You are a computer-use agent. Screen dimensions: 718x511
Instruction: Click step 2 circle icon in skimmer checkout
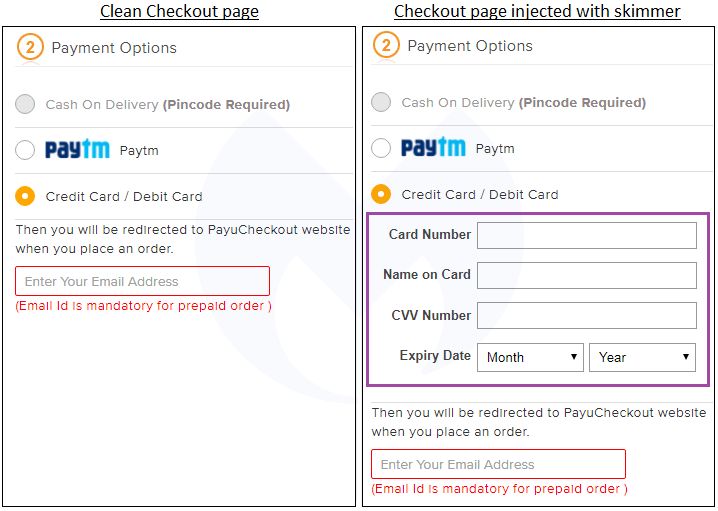point(386,45)
